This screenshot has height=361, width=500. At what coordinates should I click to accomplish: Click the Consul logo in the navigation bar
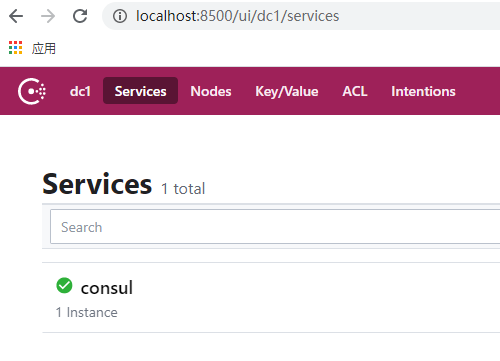32,91
